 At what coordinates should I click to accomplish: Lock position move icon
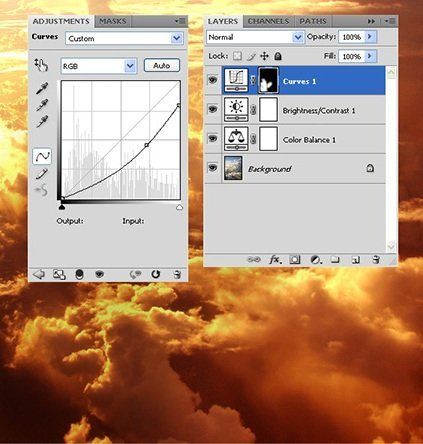(264, 56)
